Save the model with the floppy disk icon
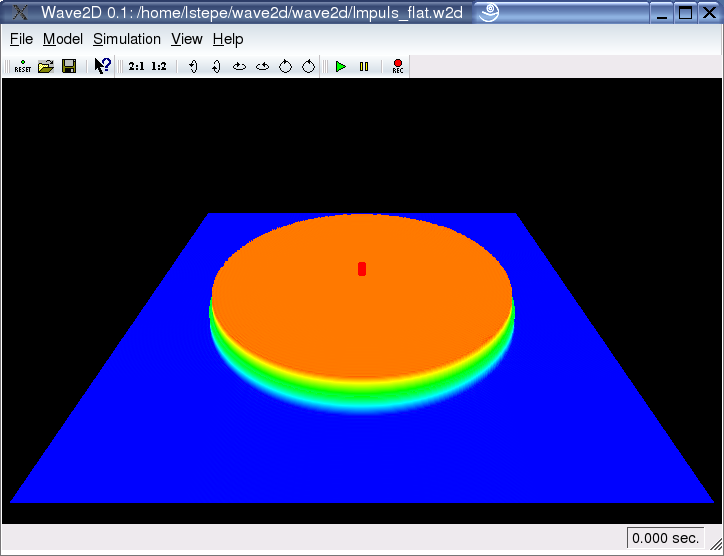The height and width of the screenshot is (556, 724). pos(69,66)
